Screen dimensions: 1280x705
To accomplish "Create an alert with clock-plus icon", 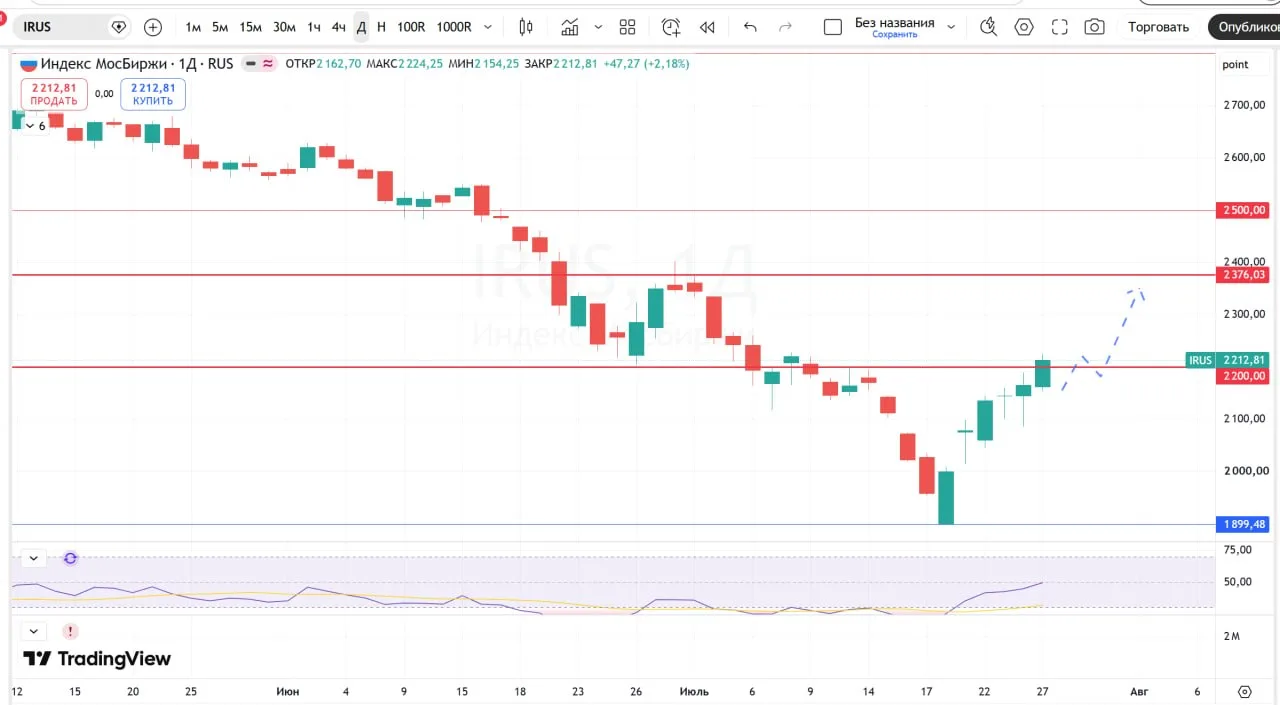I will pyautogui.click(x=670, y=27).
